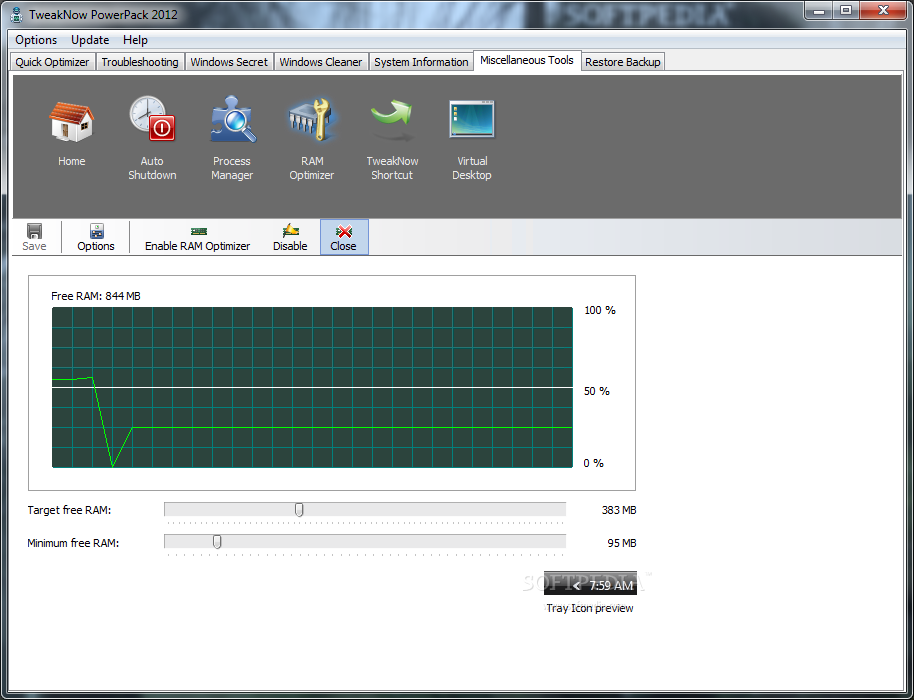Switch to System Information tab
Viewport: 914px width, 700px height.
pos(421,62)
